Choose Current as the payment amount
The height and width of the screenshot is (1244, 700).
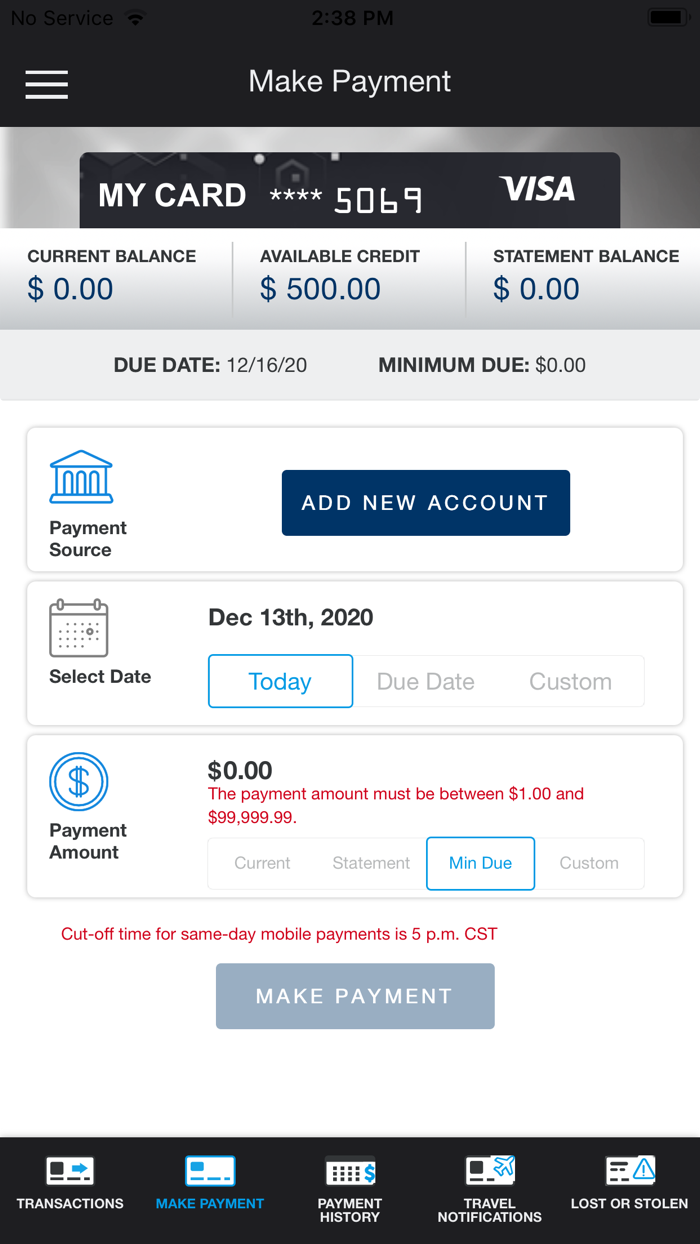(x=262, y=863)
